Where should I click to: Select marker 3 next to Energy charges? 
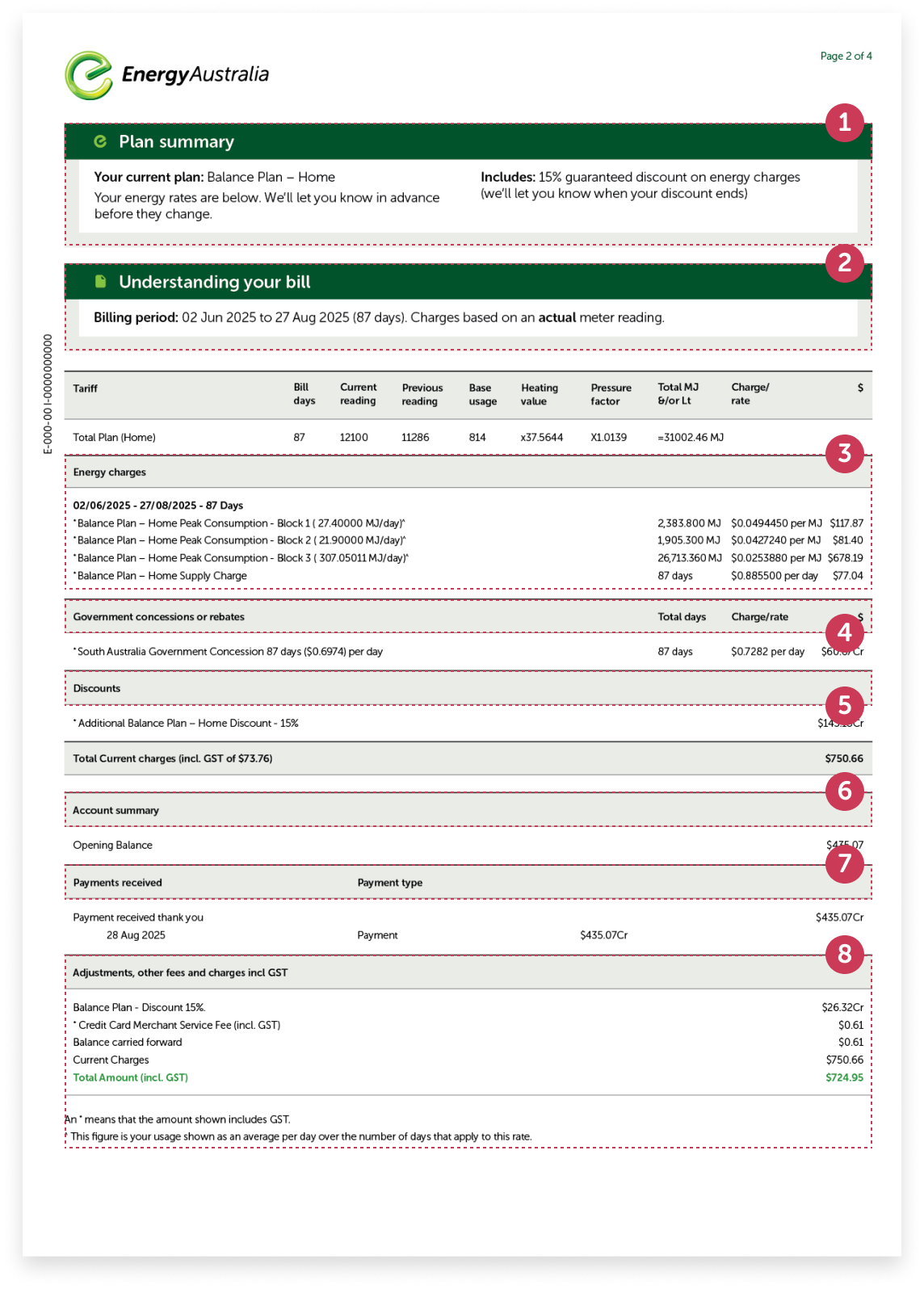click(844, 454)
